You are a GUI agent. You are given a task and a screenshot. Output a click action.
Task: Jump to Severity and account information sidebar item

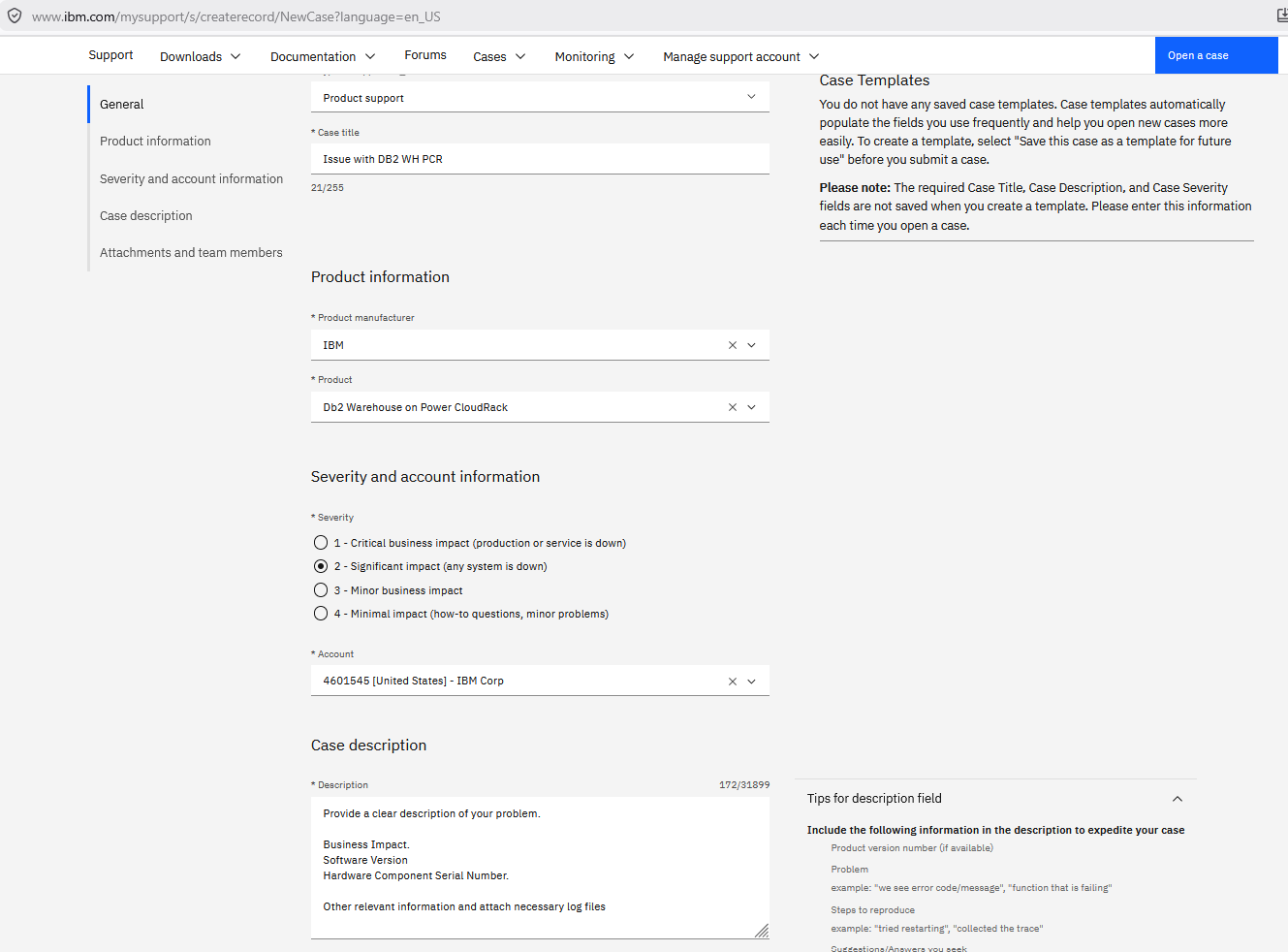[191, 179]
